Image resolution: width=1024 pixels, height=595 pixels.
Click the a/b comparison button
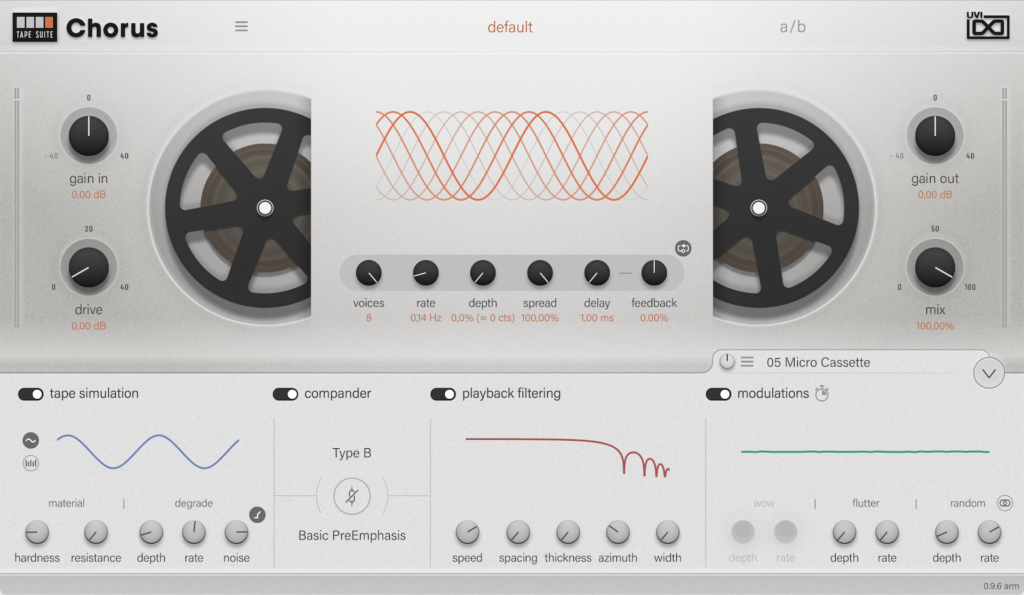[x=792, y=27]
